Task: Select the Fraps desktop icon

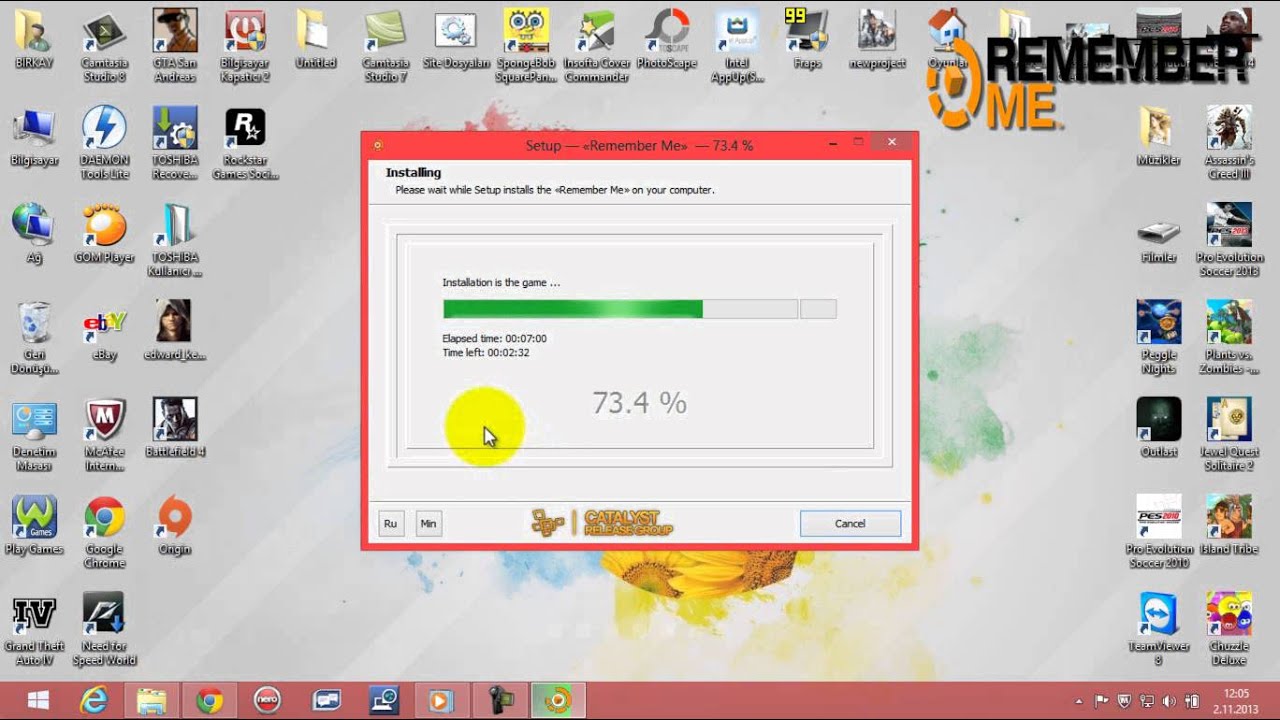Action: click(807, 40)
